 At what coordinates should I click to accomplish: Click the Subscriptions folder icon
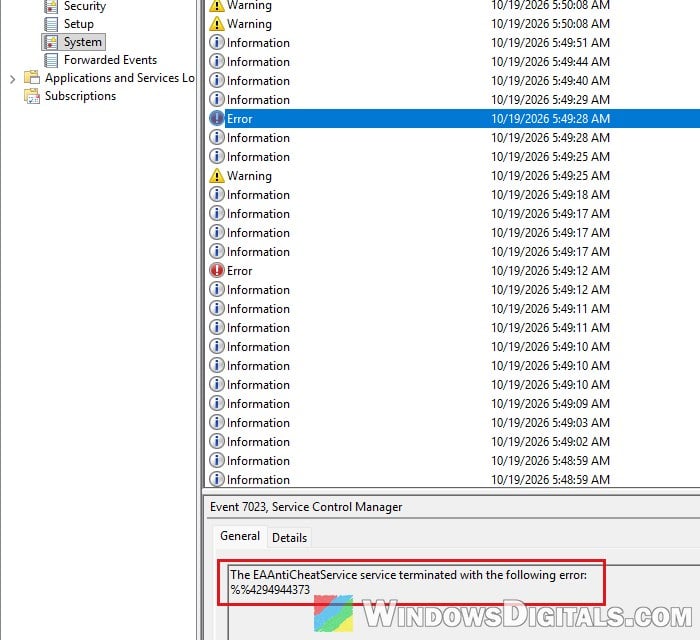coord(32,96)
